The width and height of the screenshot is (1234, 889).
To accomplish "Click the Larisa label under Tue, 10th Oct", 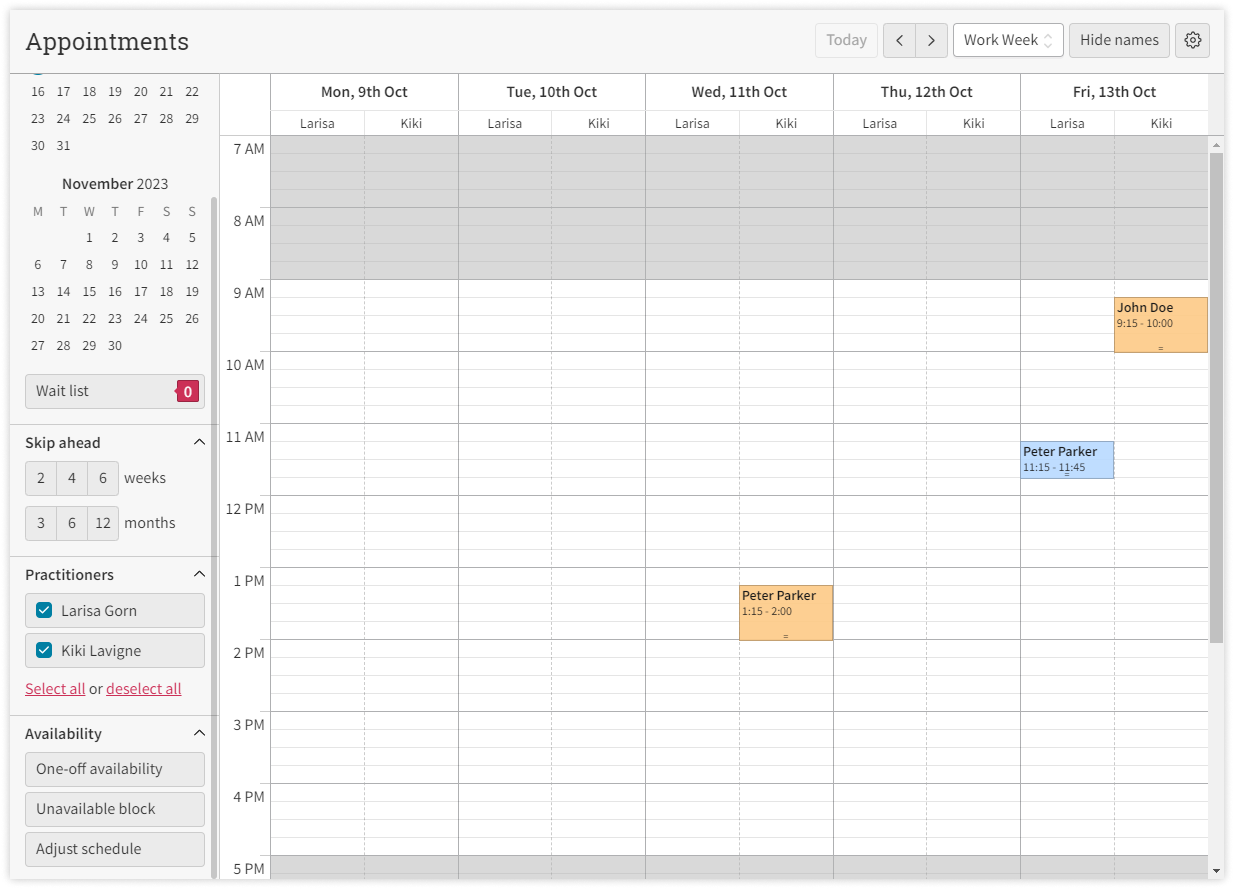I will click(x=505, y=123).
